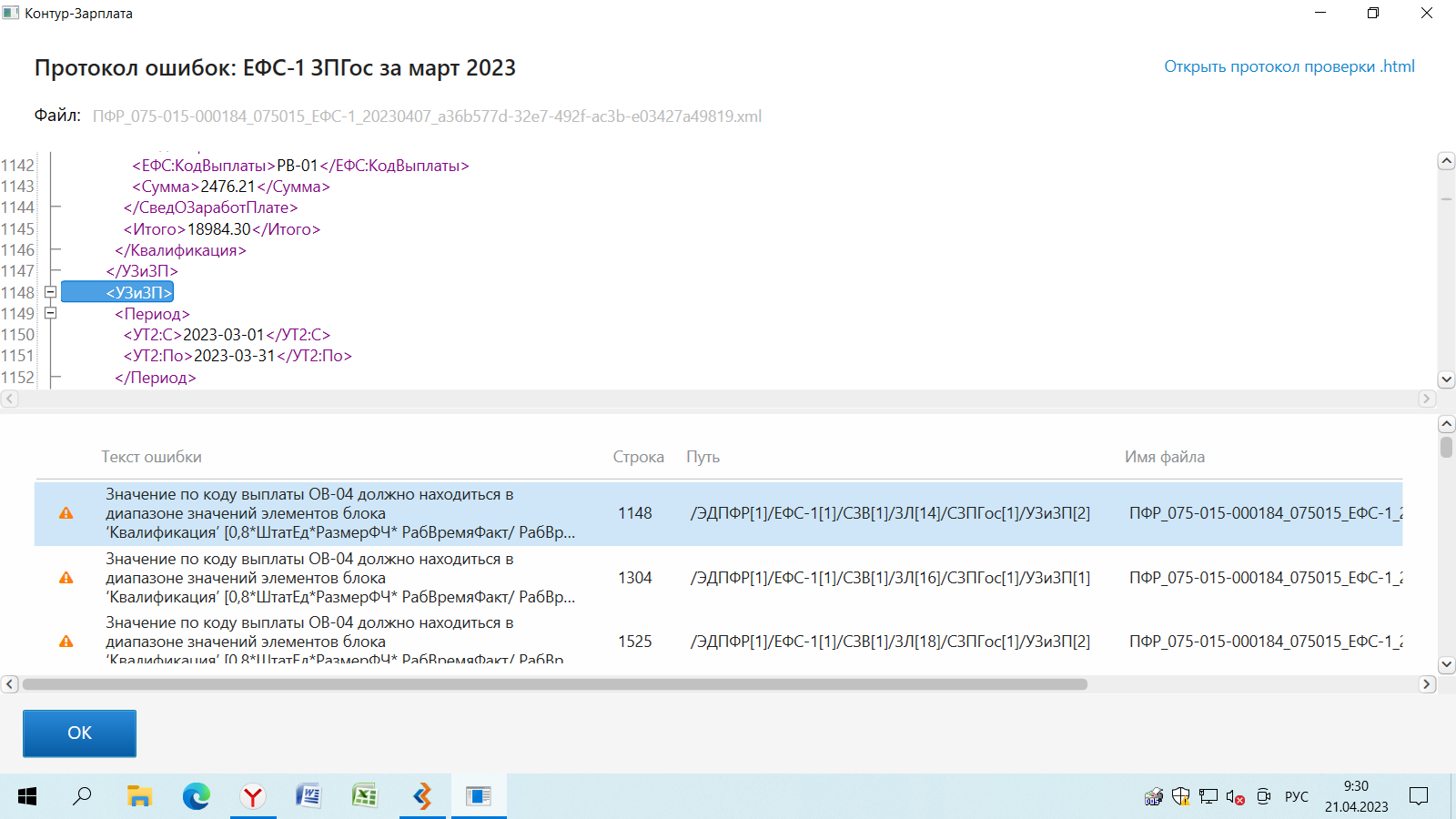Viewport: 1456px width, 819px height.
Task: Collapse the УЗиЗП node on line 1148
Action: point(51,292)
